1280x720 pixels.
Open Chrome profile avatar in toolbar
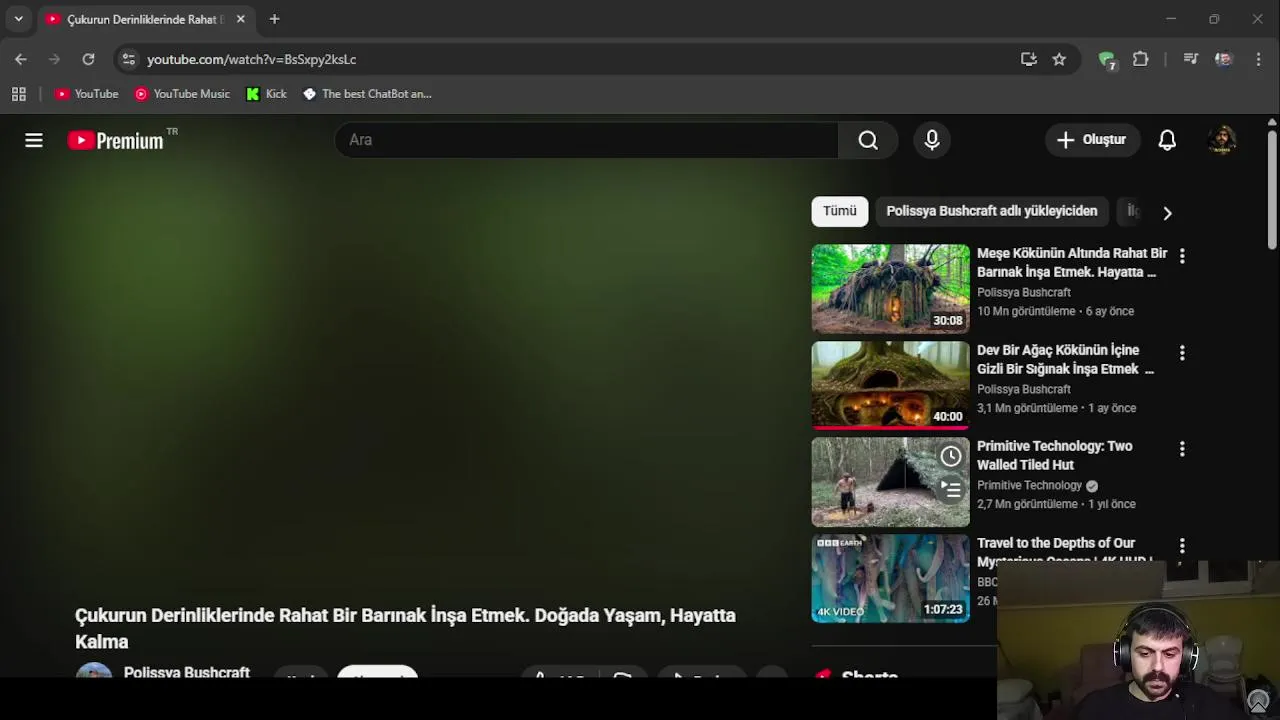1223,59
